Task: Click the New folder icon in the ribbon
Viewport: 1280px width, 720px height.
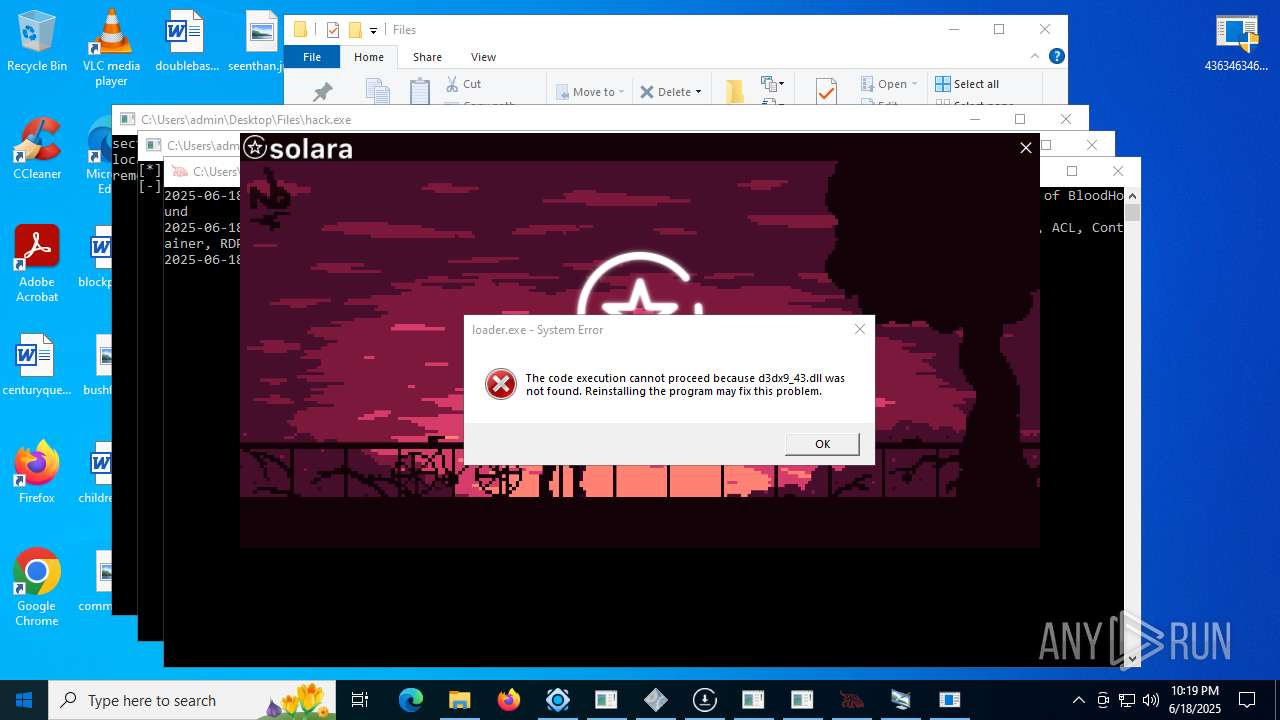Action: click(x=735, y=91)
